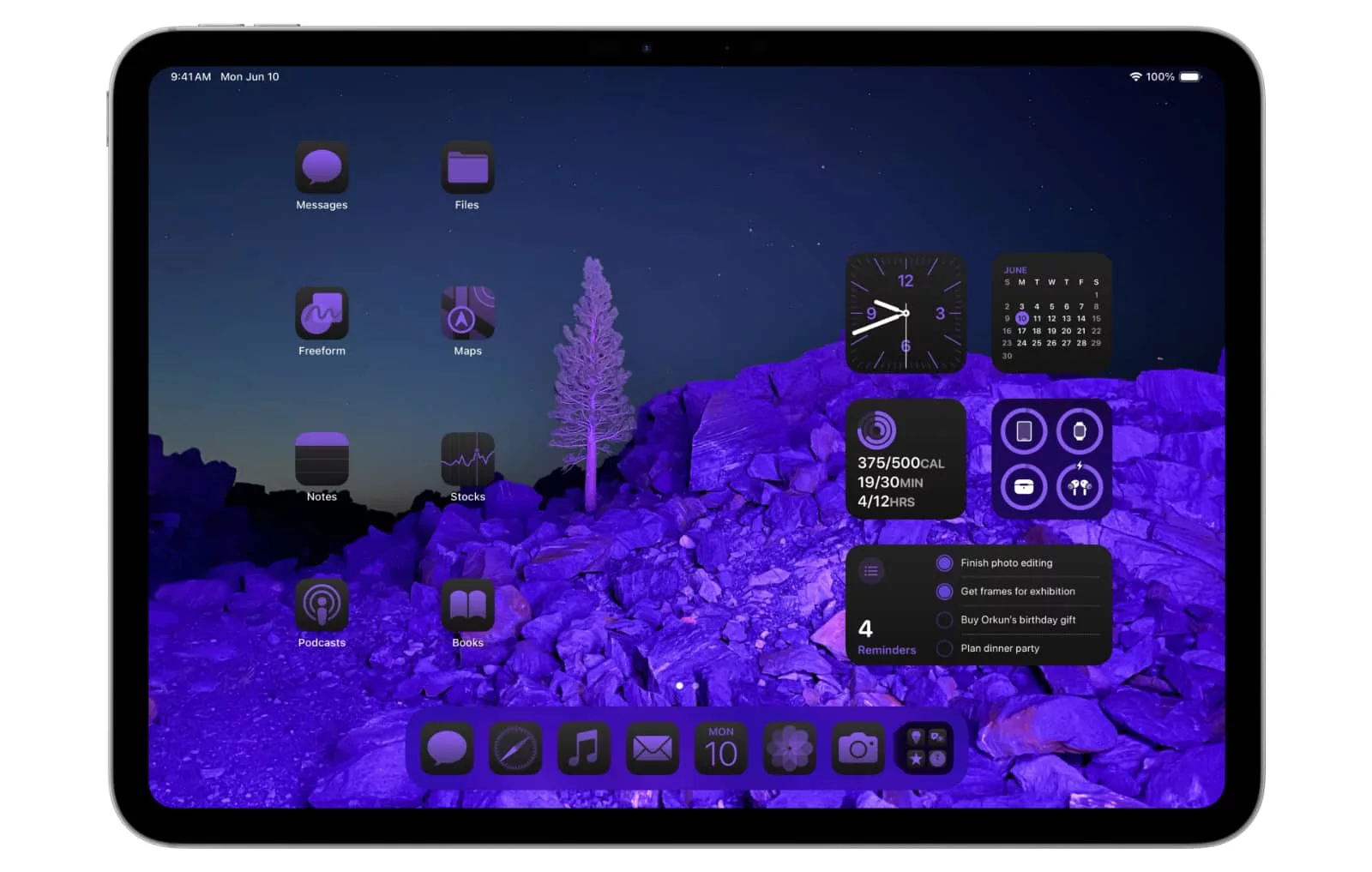Launch the Stocks app
The height and width of the screenshot is (872, 1372).
(x=467, y=459)
